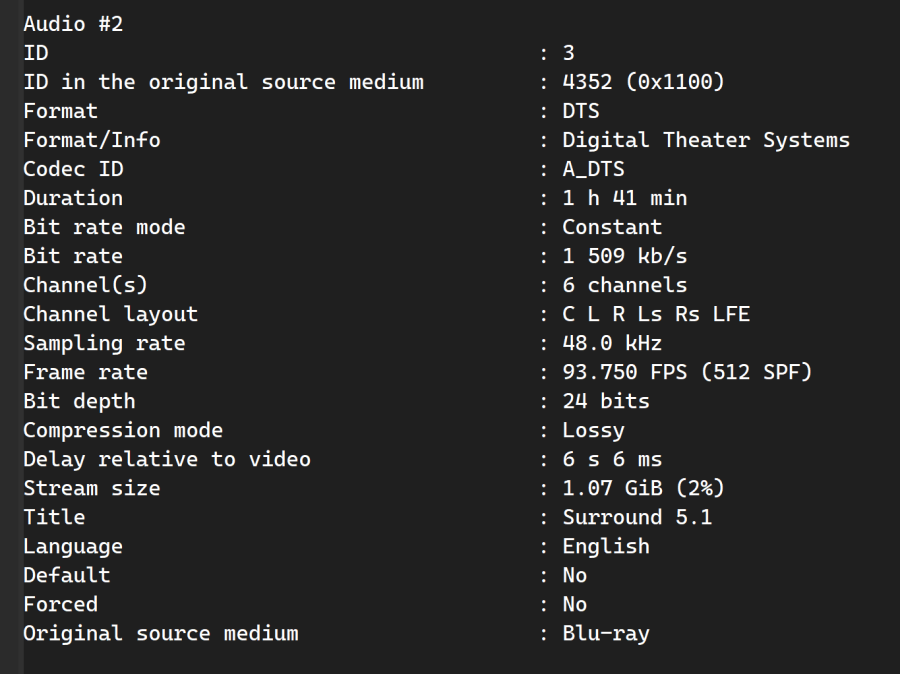Click the Format value "DTS"
The height and width of the screenshot is (674, 900).
(x=581, y=111)
